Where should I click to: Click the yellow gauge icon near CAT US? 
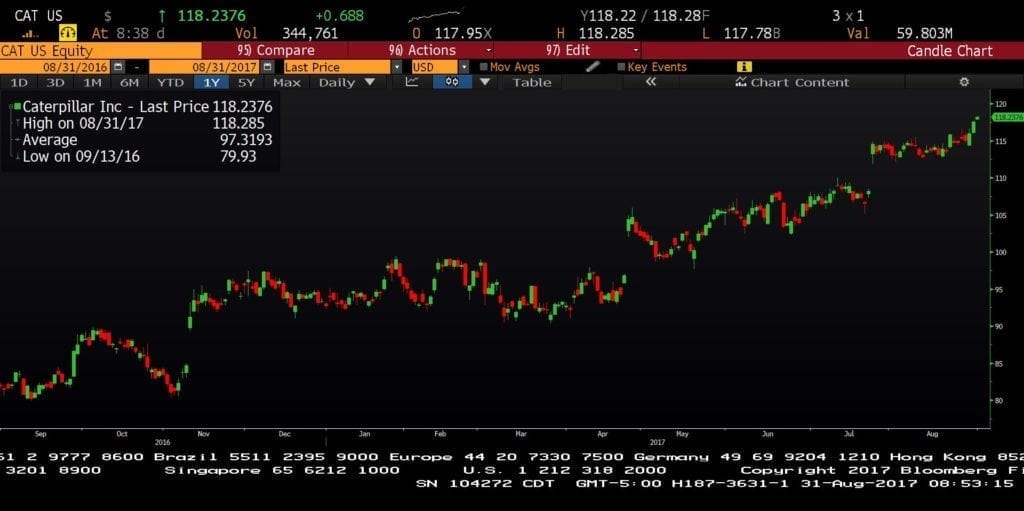pos(68,32)
